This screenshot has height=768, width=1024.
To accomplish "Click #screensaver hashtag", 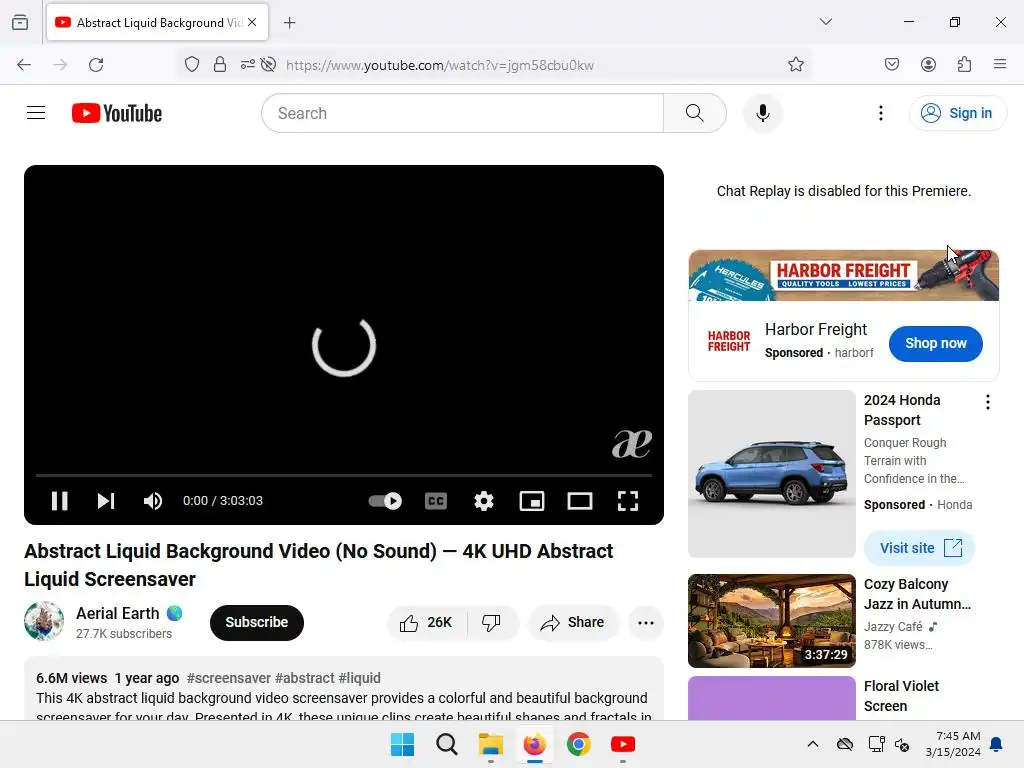I will pos(229,678).
